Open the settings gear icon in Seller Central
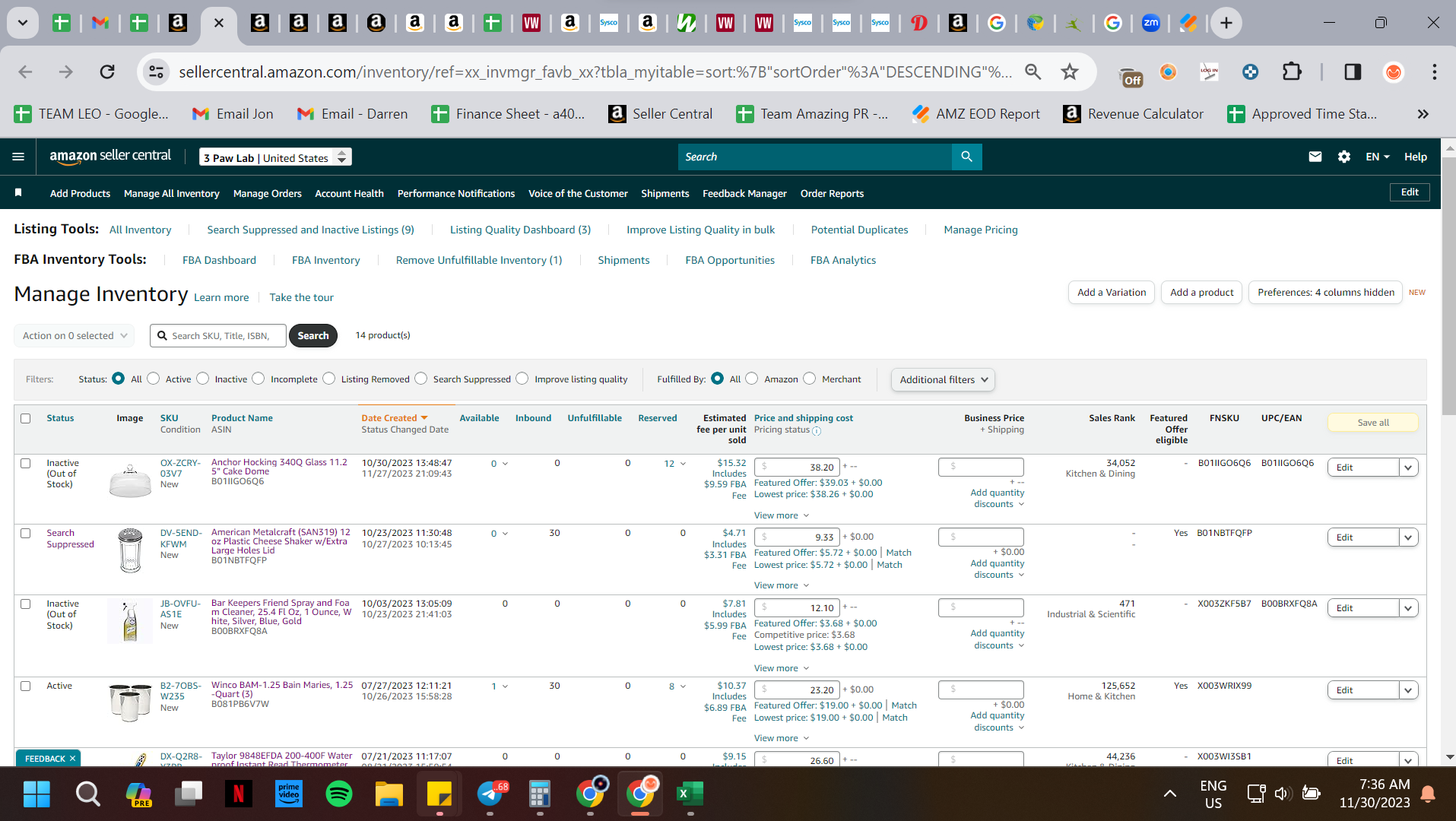 [x=1343, y=157]
